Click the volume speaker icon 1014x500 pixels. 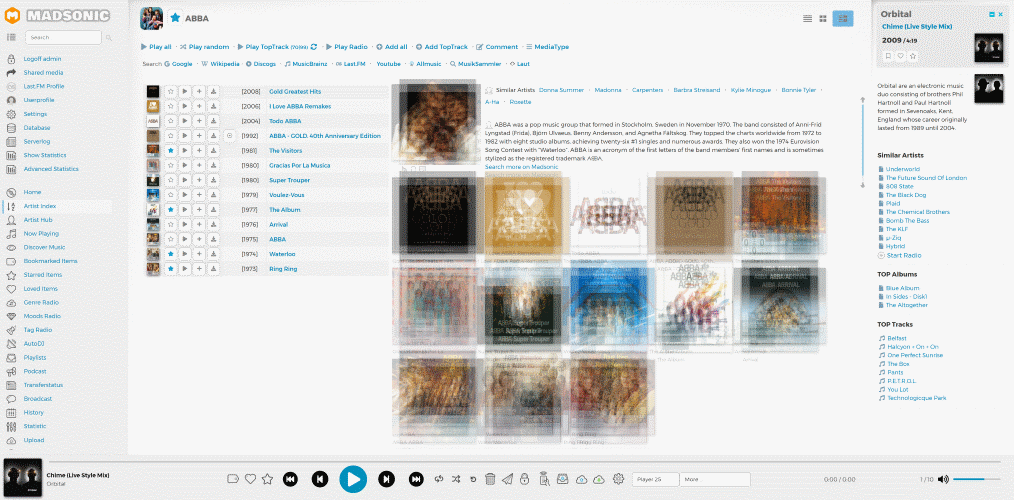point(943,479)
